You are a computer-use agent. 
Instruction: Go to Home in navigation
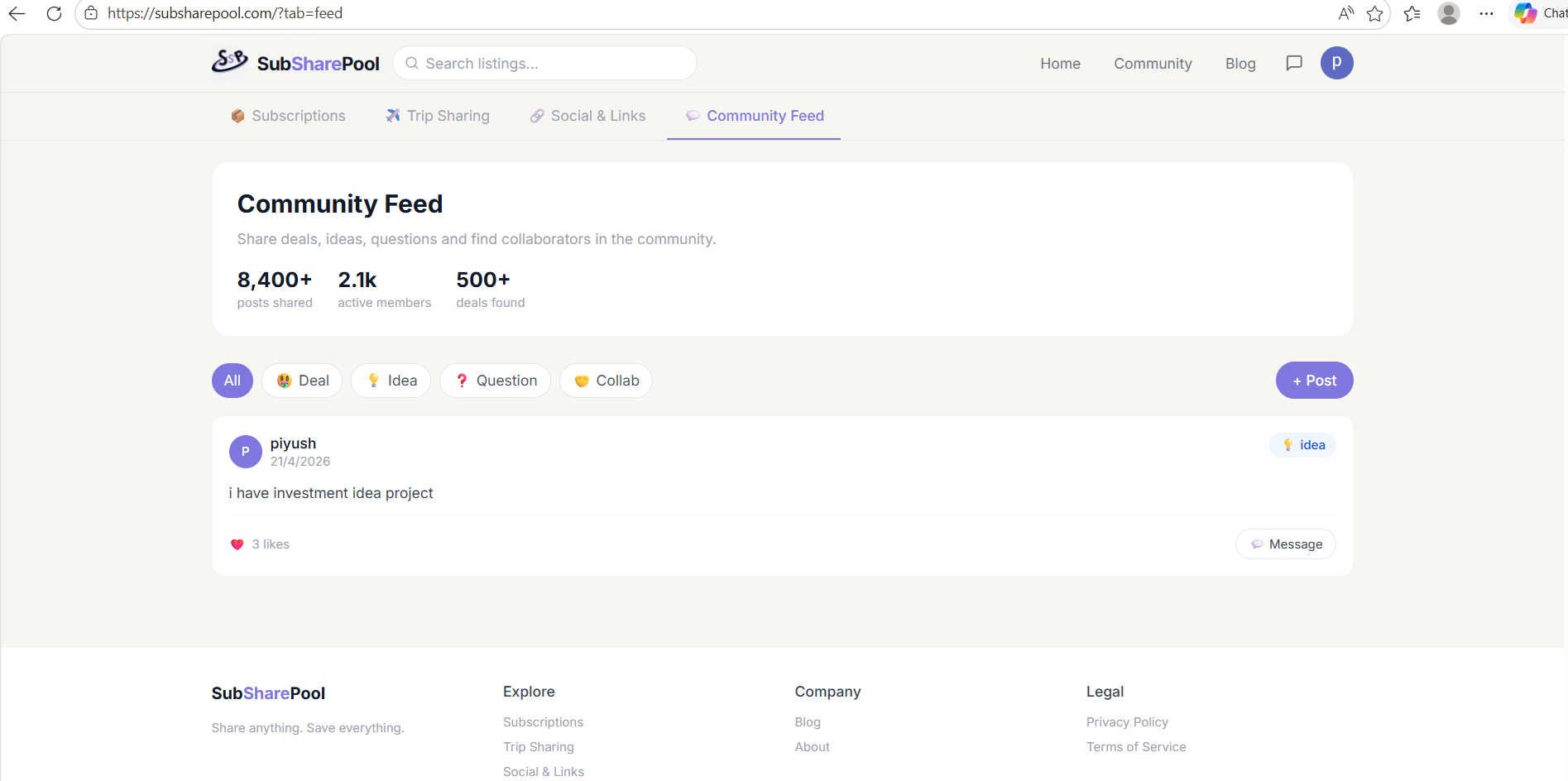1060,64
